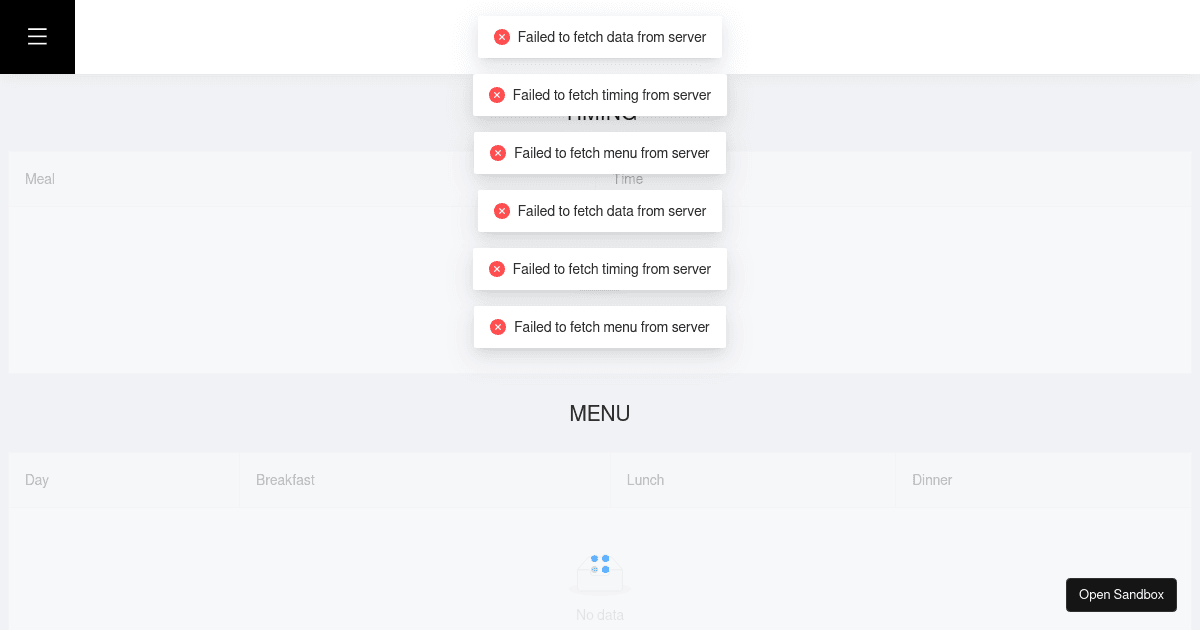Click the error icon on the second data error toast
Image resolution: width=1200 pixels, height=630 pixels.
502,211
